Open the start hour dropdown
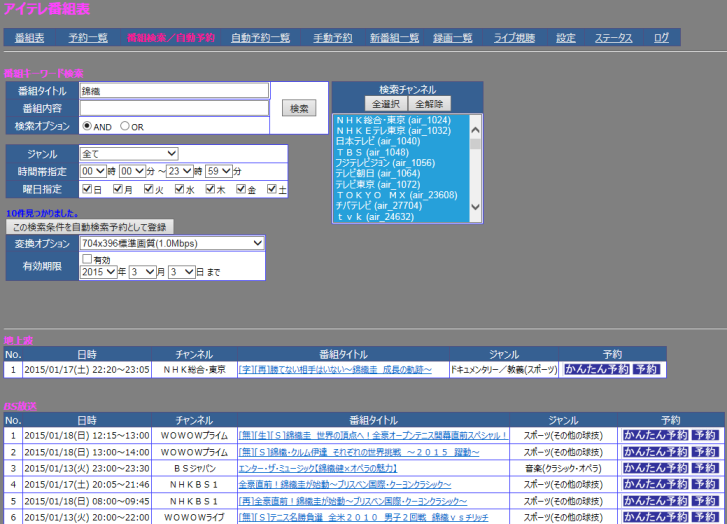Viewport: 727px width, 524px height. [94, 171]
